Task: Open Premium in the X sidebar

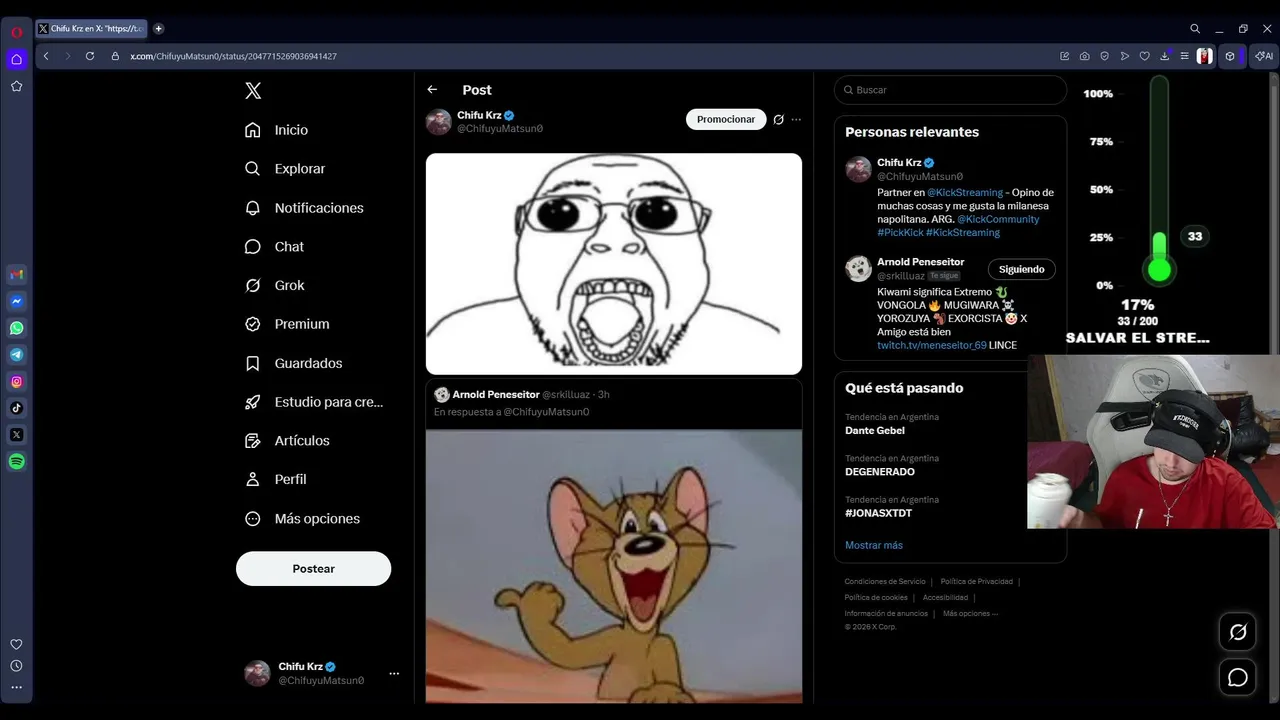Action: [288, 324]
